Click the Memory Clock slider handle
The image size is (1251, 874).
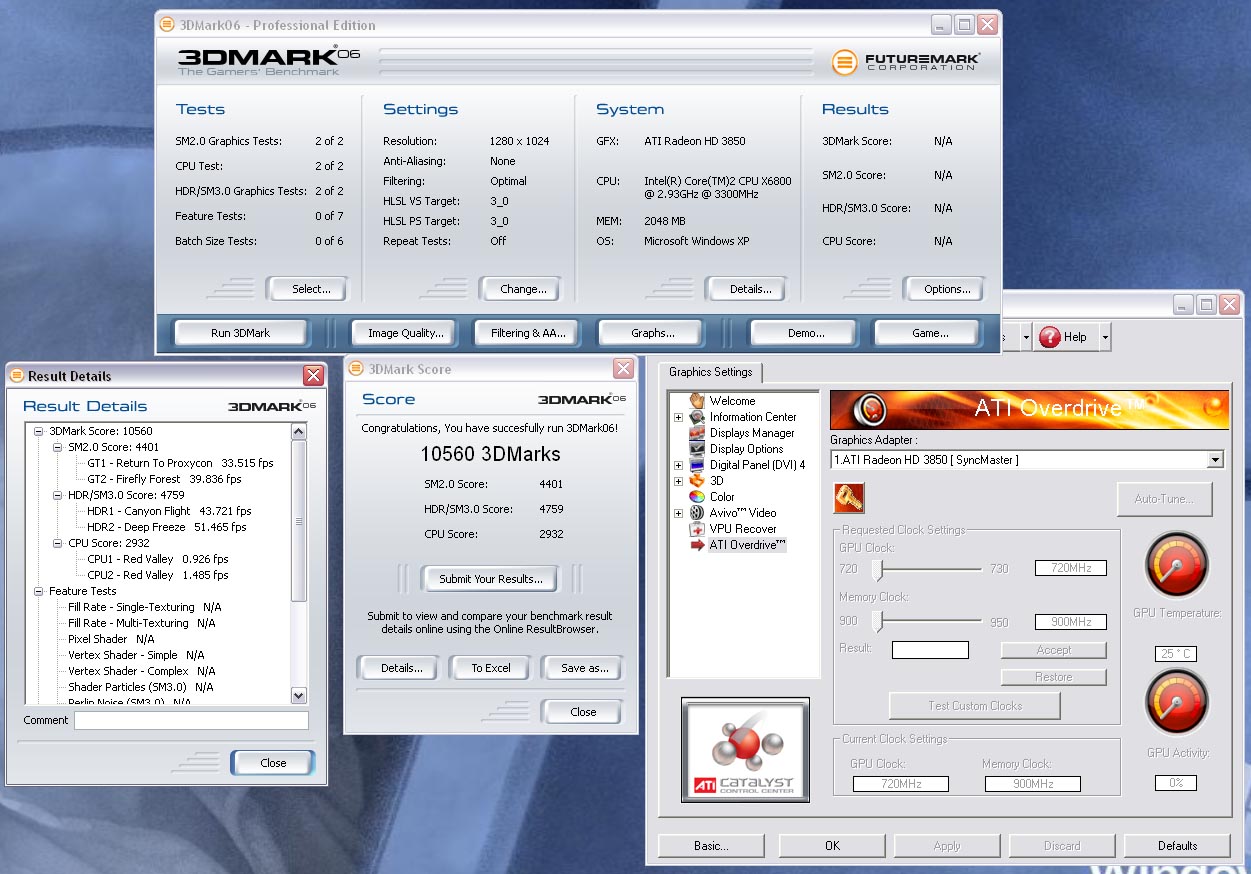tap(877, 622)
